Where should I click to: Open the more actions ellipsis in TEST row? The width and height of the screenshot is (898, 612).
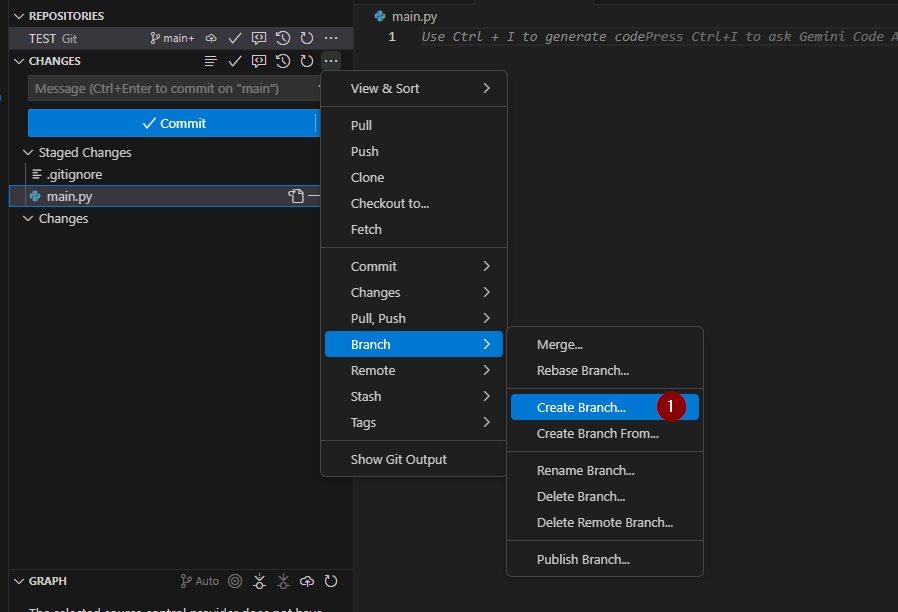click(x=331, y=38)
